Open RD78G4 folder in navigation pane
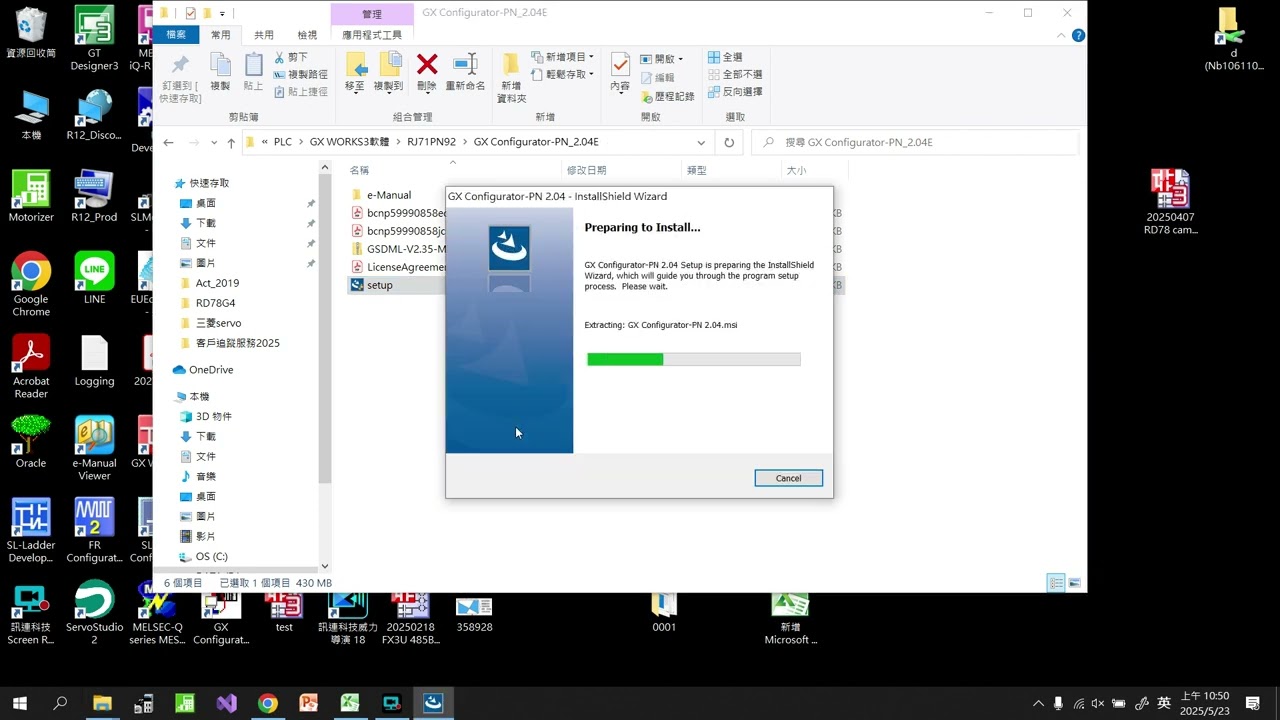 [215, 303]
